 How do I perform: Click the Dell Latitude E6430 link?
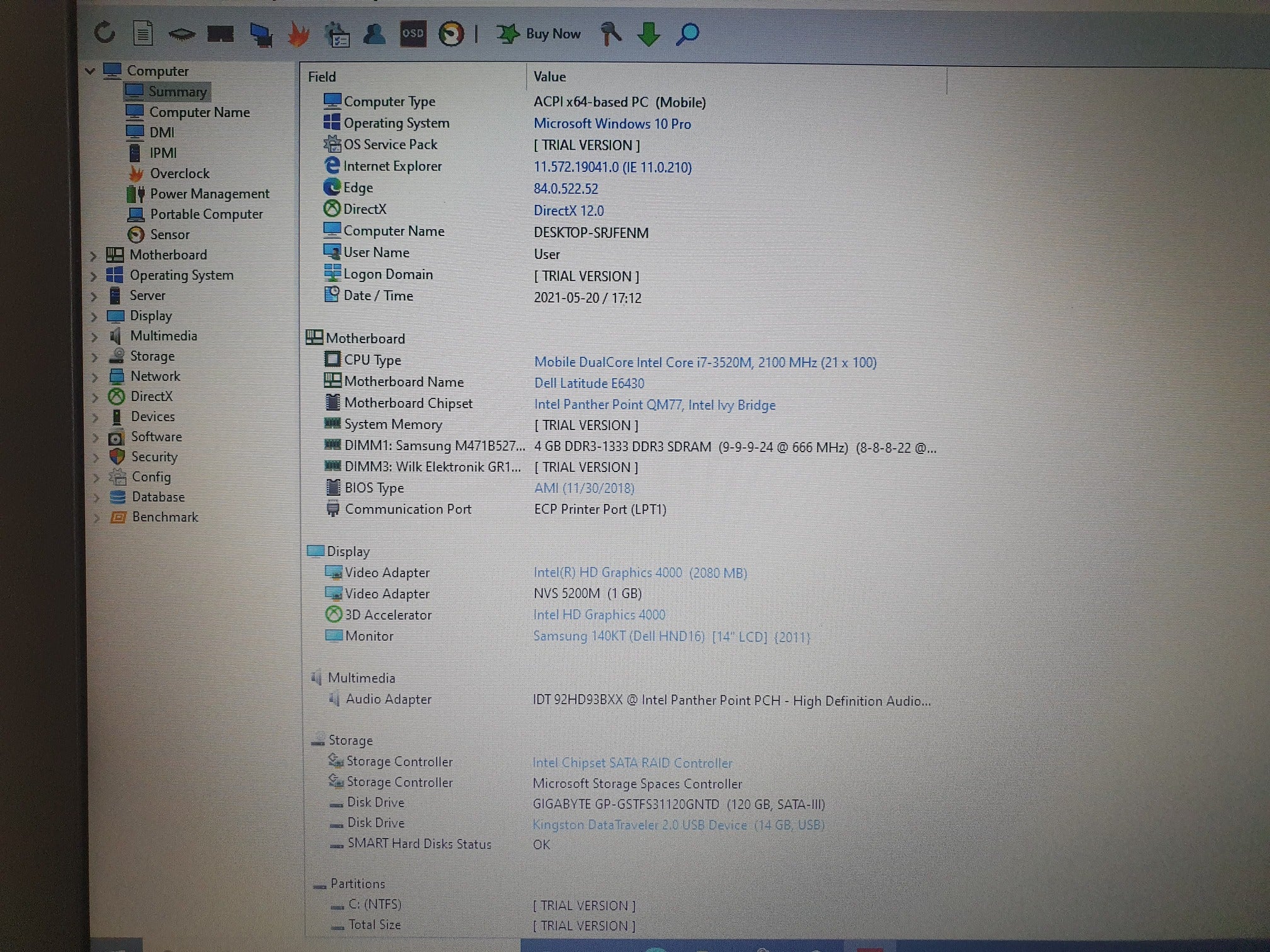click(x=588, y=383)
